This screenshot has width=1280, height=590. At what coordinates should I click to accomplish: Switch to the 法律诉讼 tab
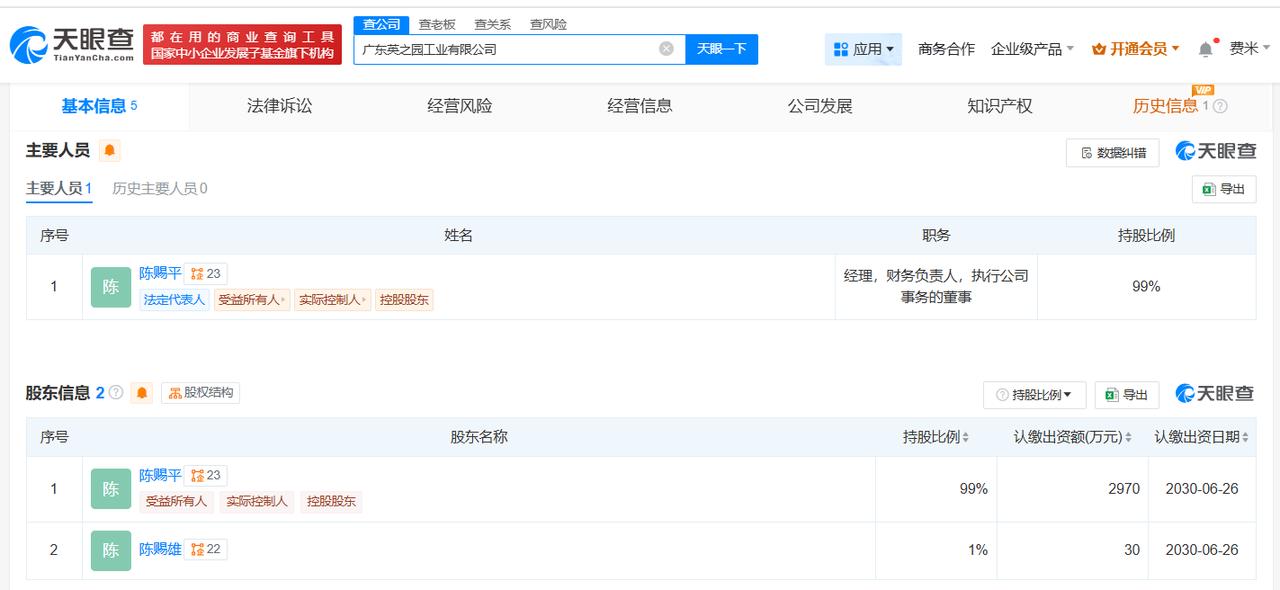(280, 106)
